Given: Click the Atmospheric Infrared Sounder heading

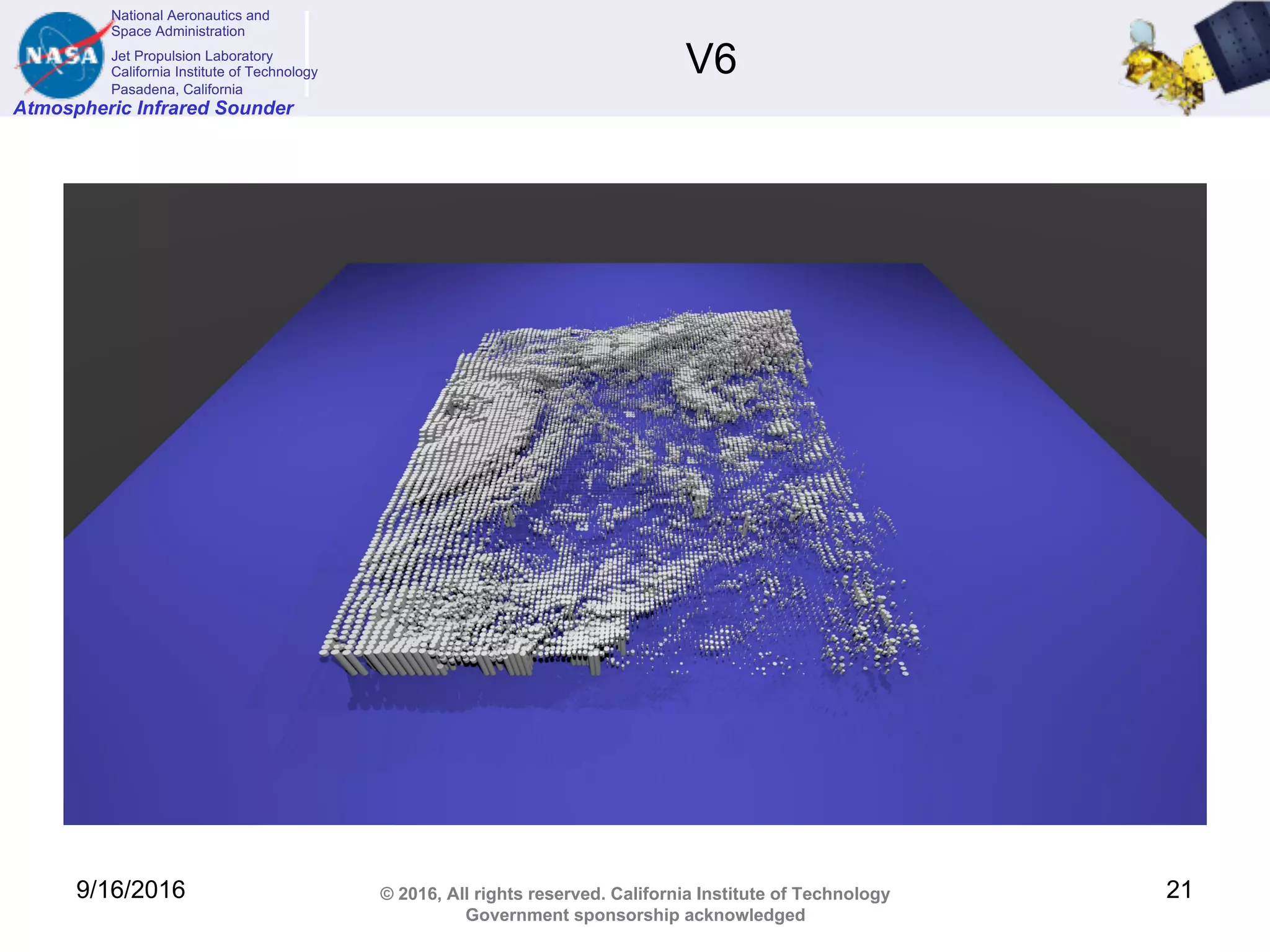Looking at the screenshot, I should click(153, 108).
